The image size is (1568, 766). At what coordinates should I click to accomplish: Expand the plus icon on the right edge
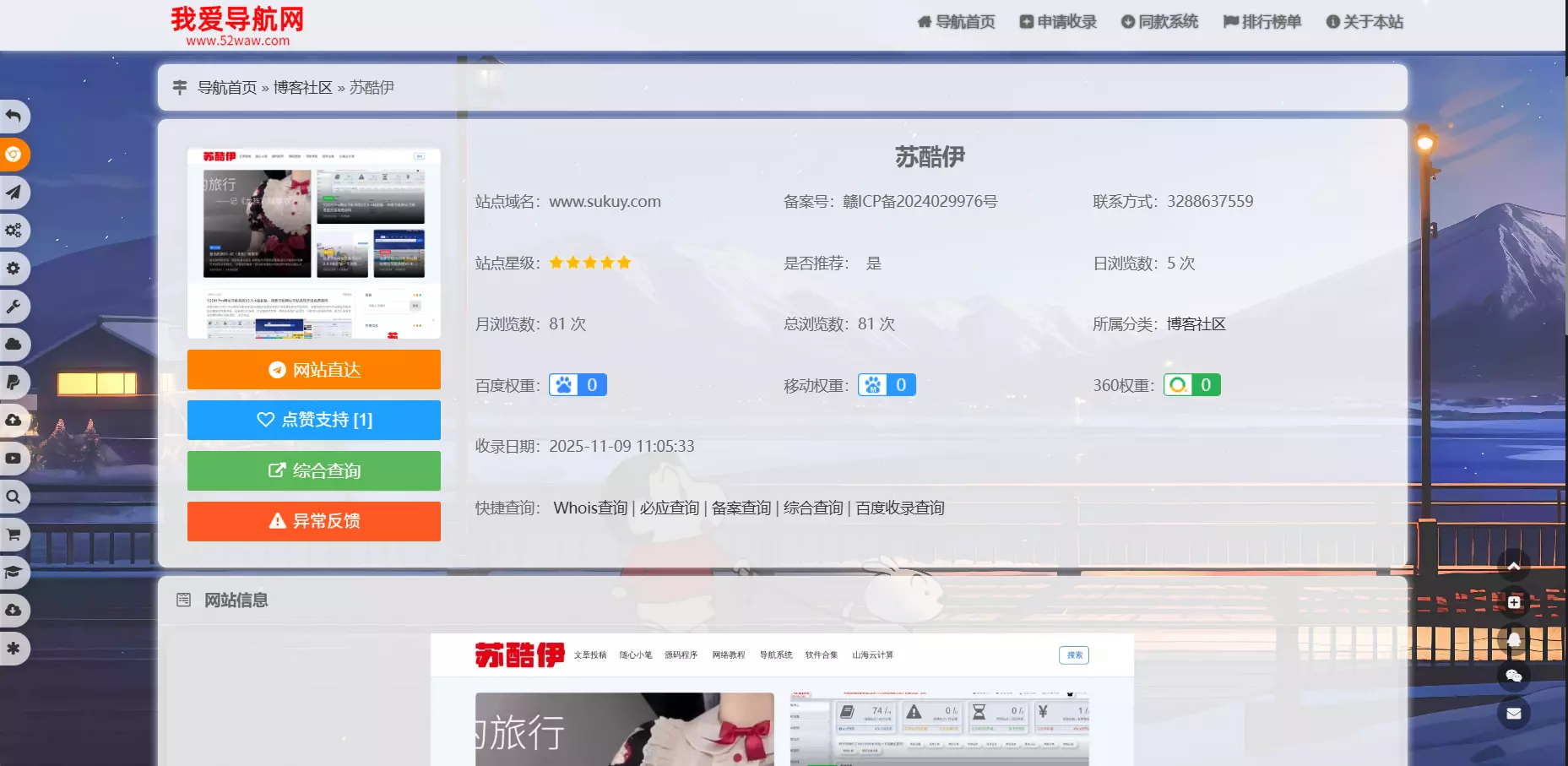pos(1513,603)
